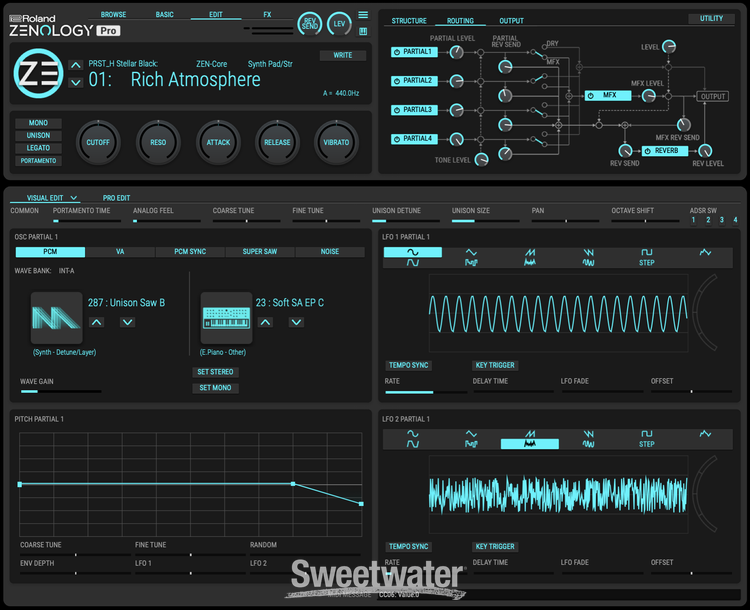The image size is (750, 610).
Task: Click the Soft SA EP C keyboard image
Action: point(226,317)
